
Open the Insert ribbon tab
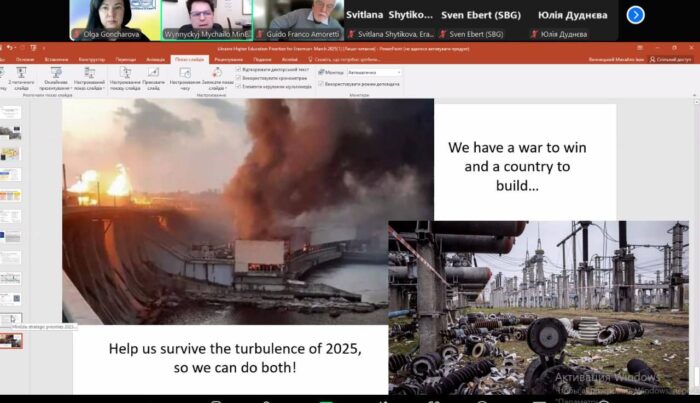click(x=56, y=59)
